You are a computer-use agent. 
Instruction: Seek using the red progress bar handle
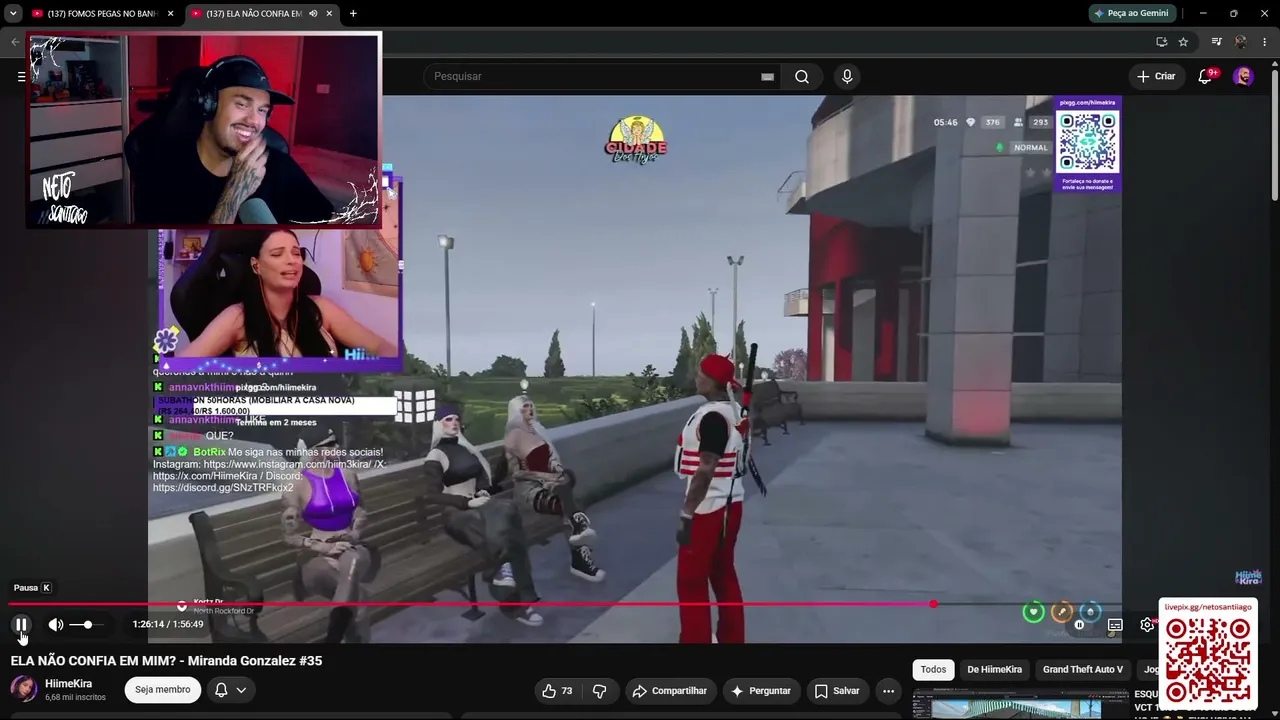pyautogui.click(x=933, y=604)
